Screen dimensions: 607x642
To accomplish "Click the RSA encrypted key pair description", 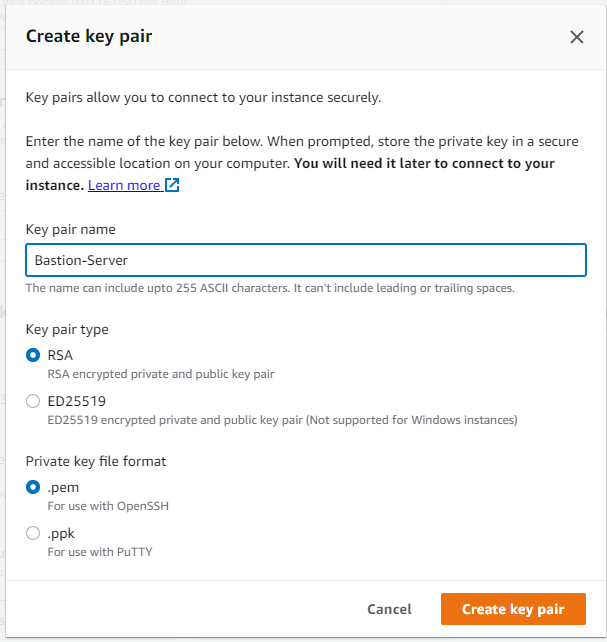I will (x=161, y=374).
